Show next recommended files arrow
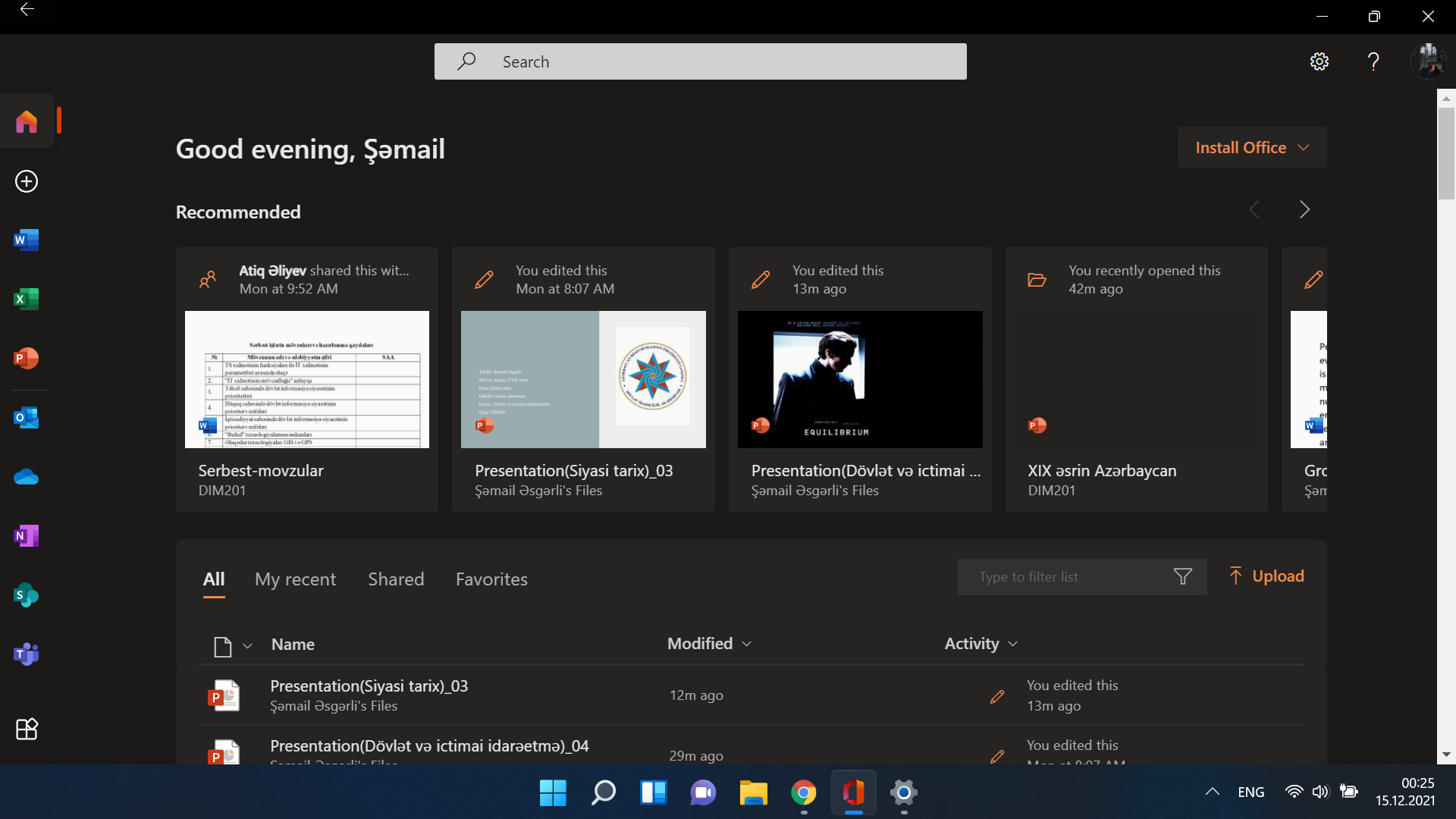1456x819 pixels. (x=1304, y=209)
